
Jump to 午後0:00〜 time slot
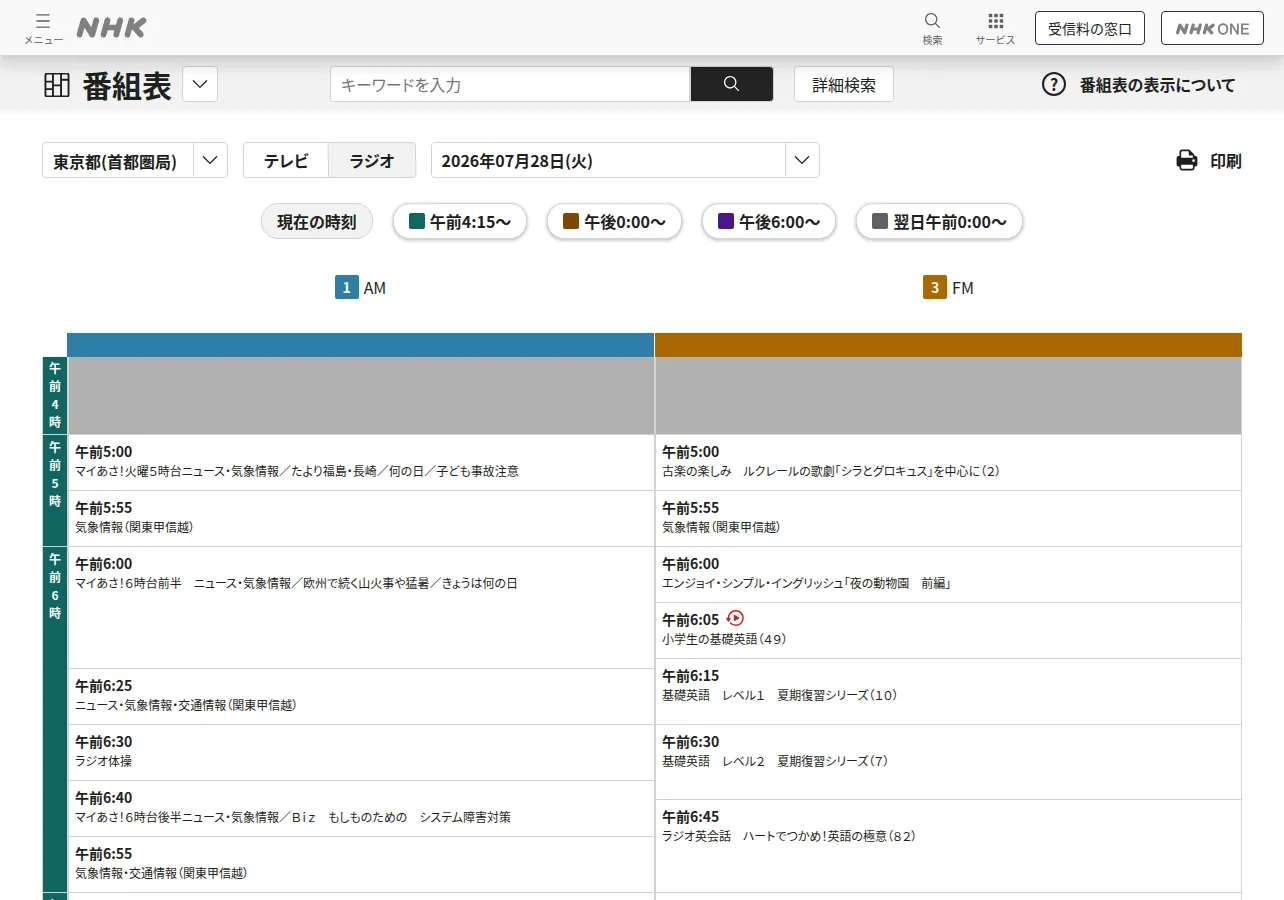coord(614,222)
